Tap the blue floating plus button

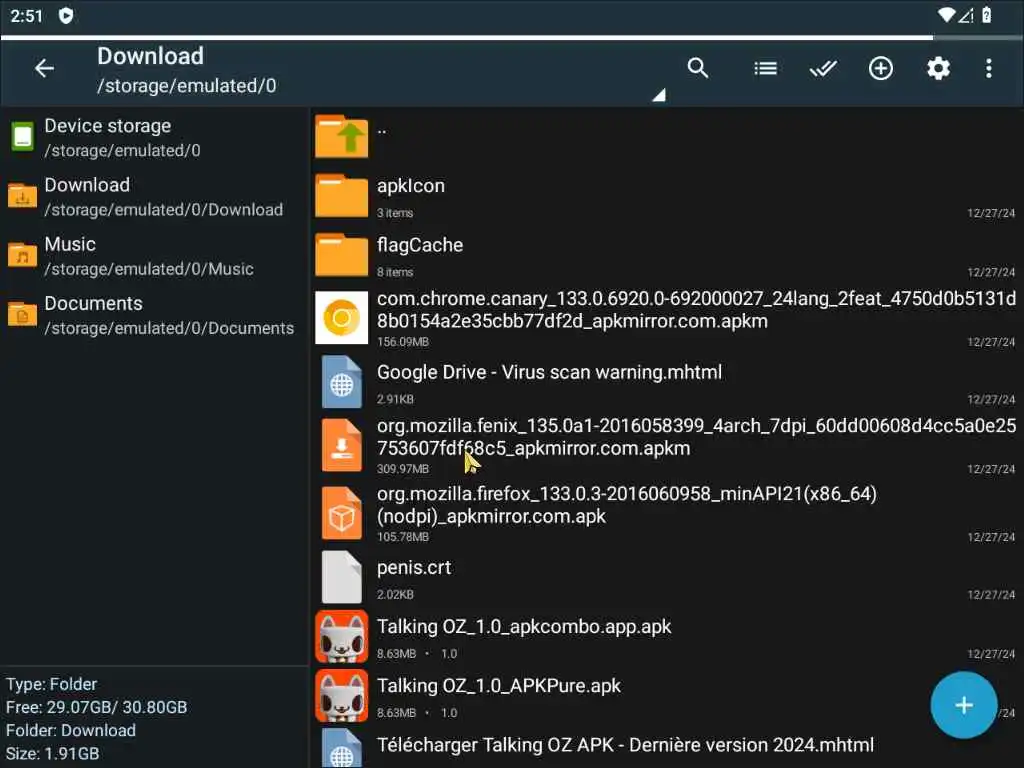pyautogui.click(x=963, y=705)
